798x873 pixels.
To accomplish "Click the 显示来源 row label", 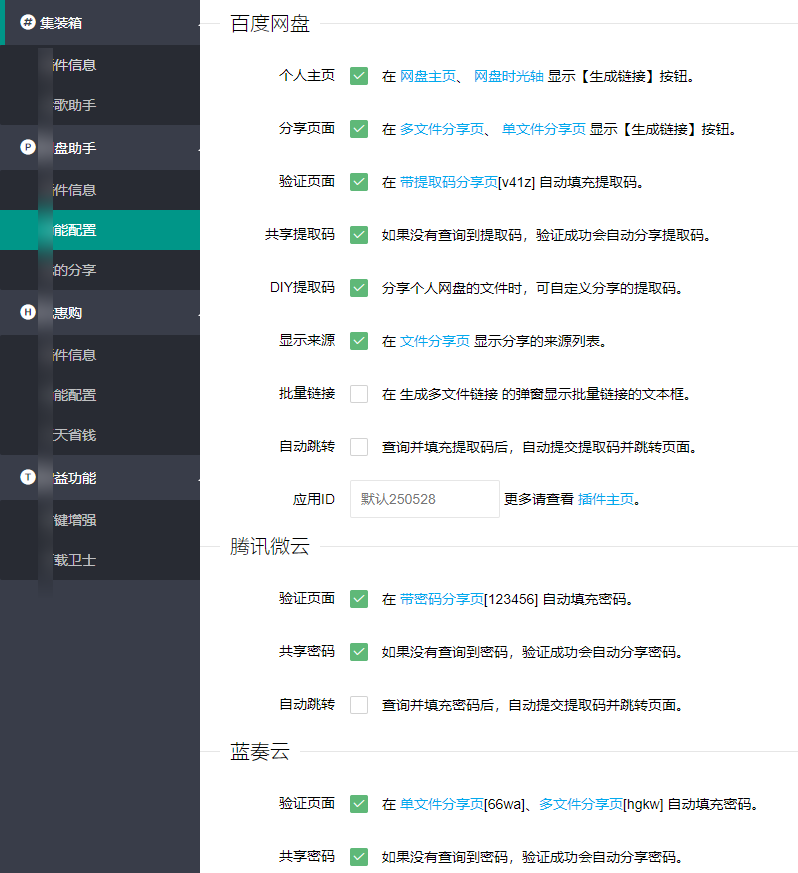I will pos(307,340).
